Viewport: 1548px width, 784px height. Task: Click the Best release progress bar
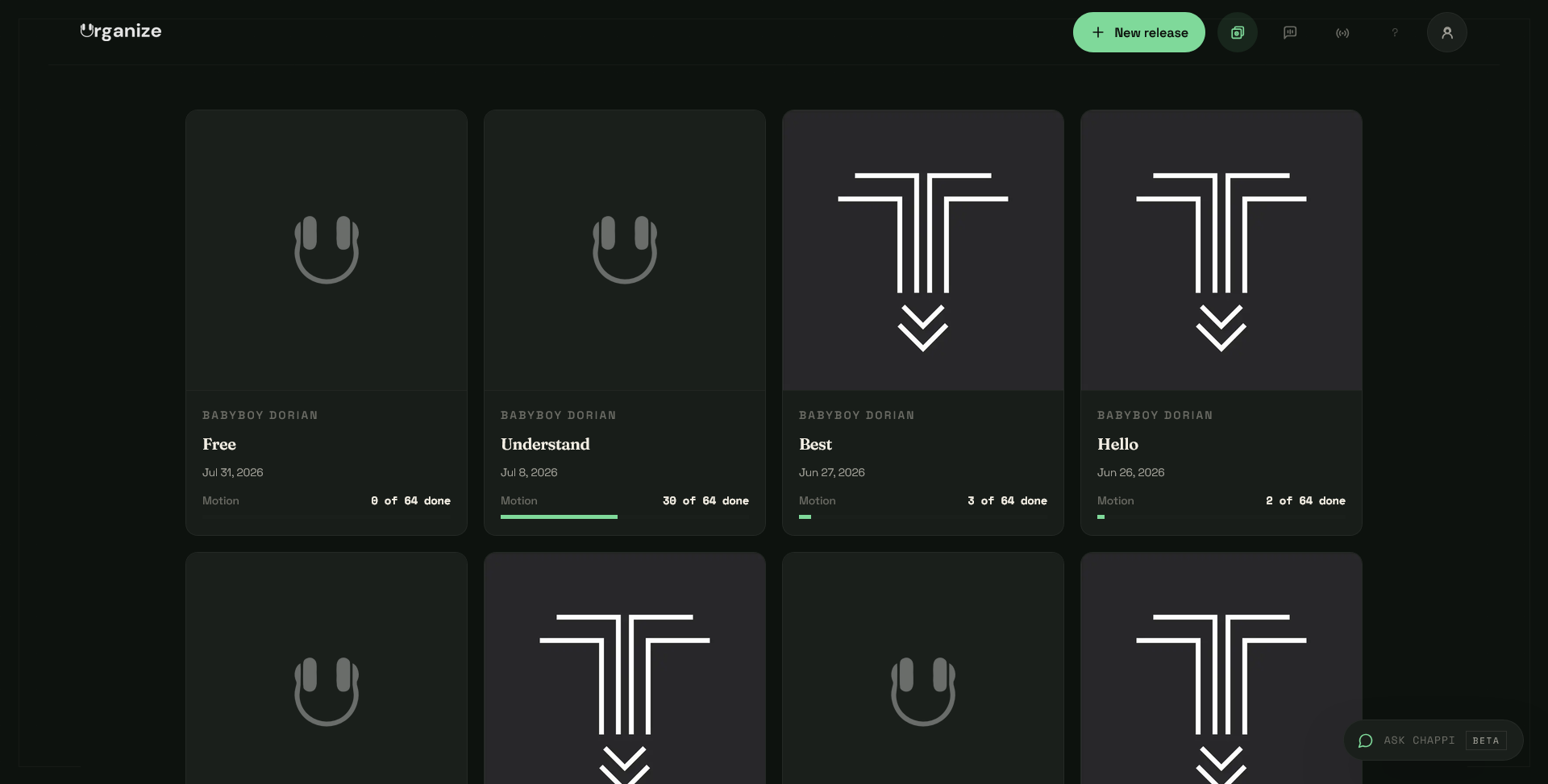923,516
